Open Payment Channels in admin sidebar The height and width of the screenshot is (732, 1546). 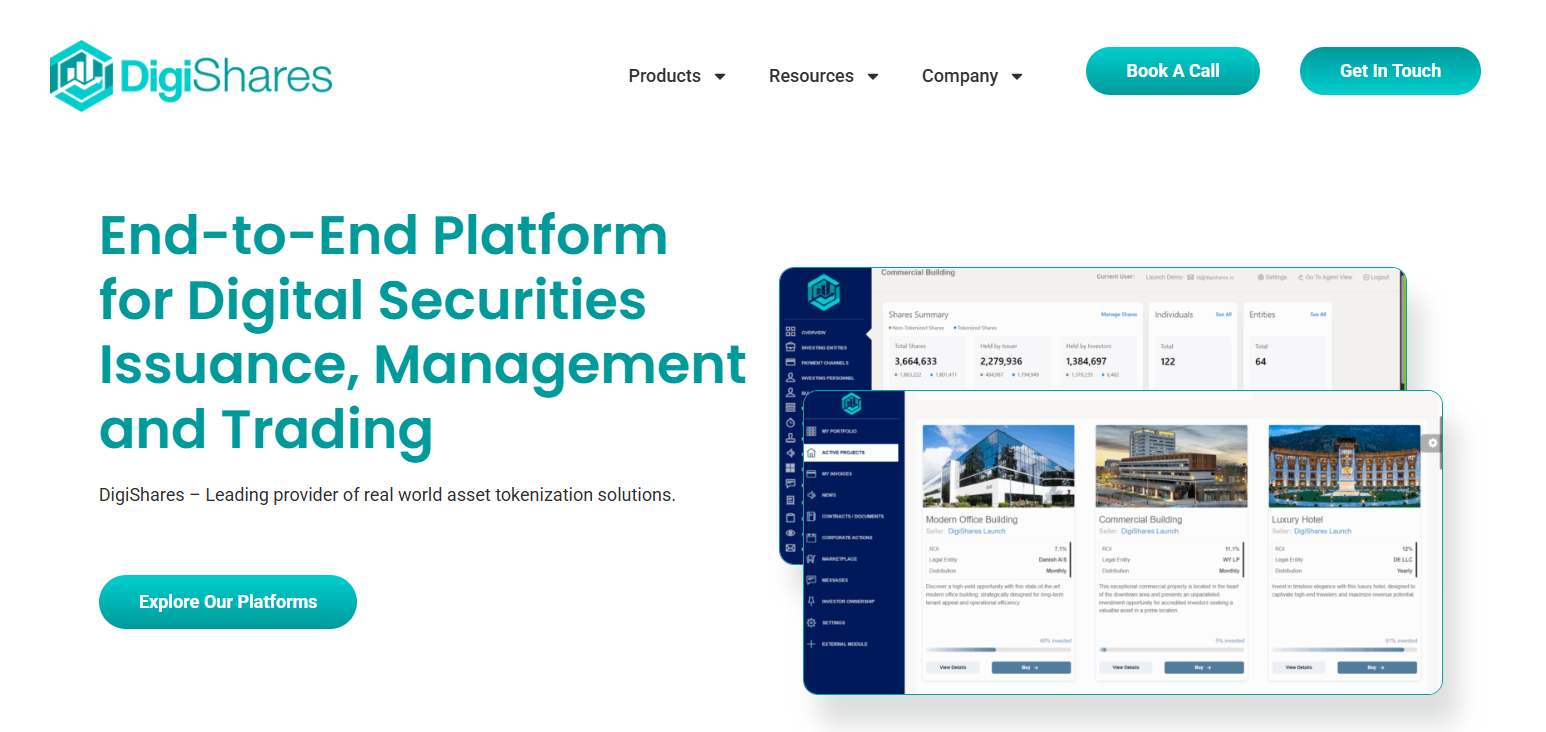click(817, 362)
